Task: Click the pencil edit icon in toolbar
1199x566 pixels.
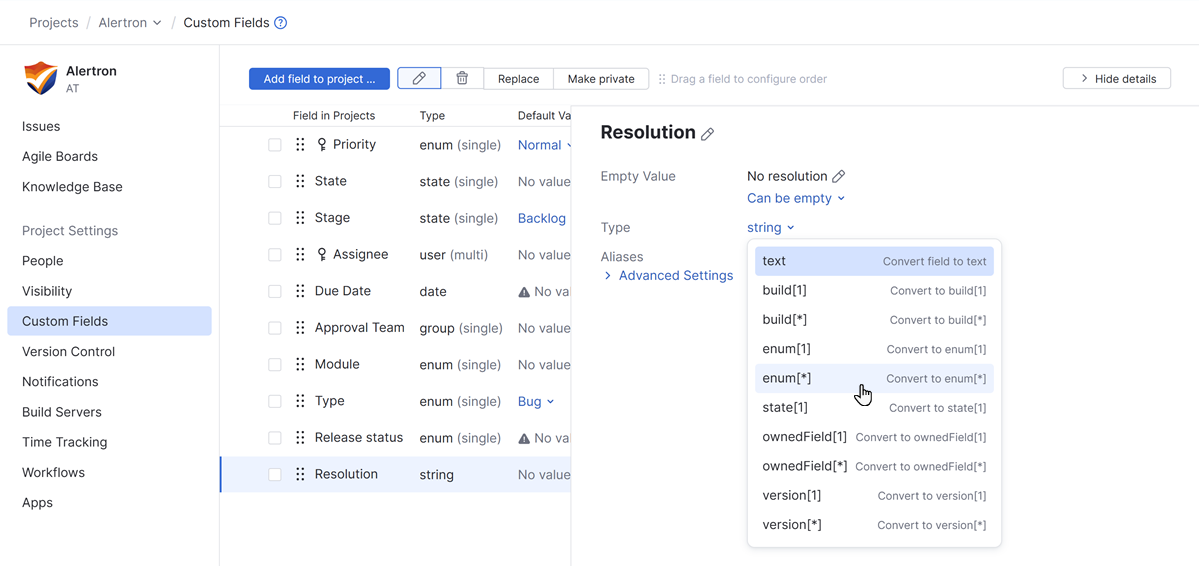Action: click(x=419, y=79)
